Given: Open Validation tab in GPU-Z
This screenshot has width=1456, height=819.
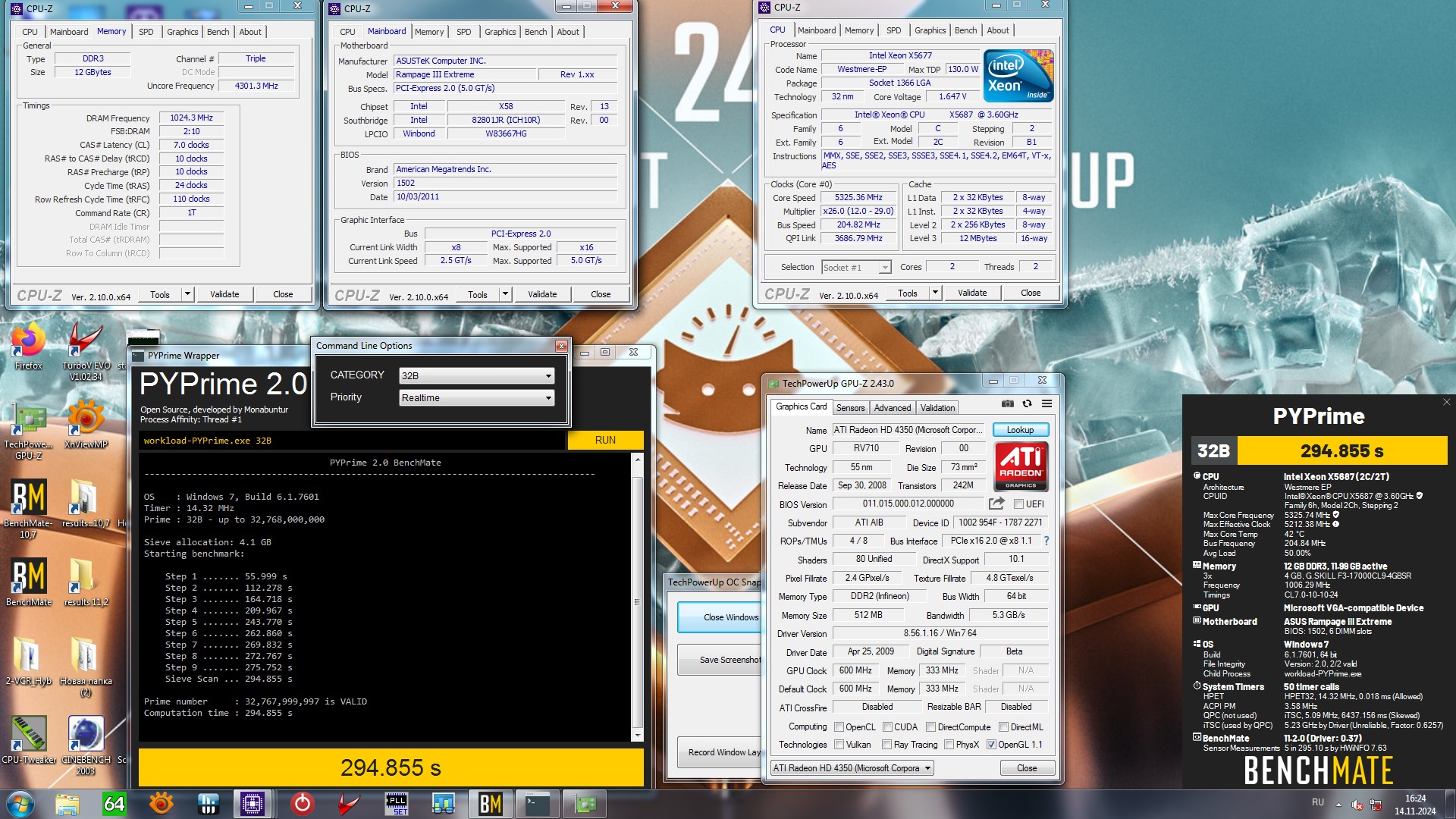Looking at the screenshot, I should (937, 408).
